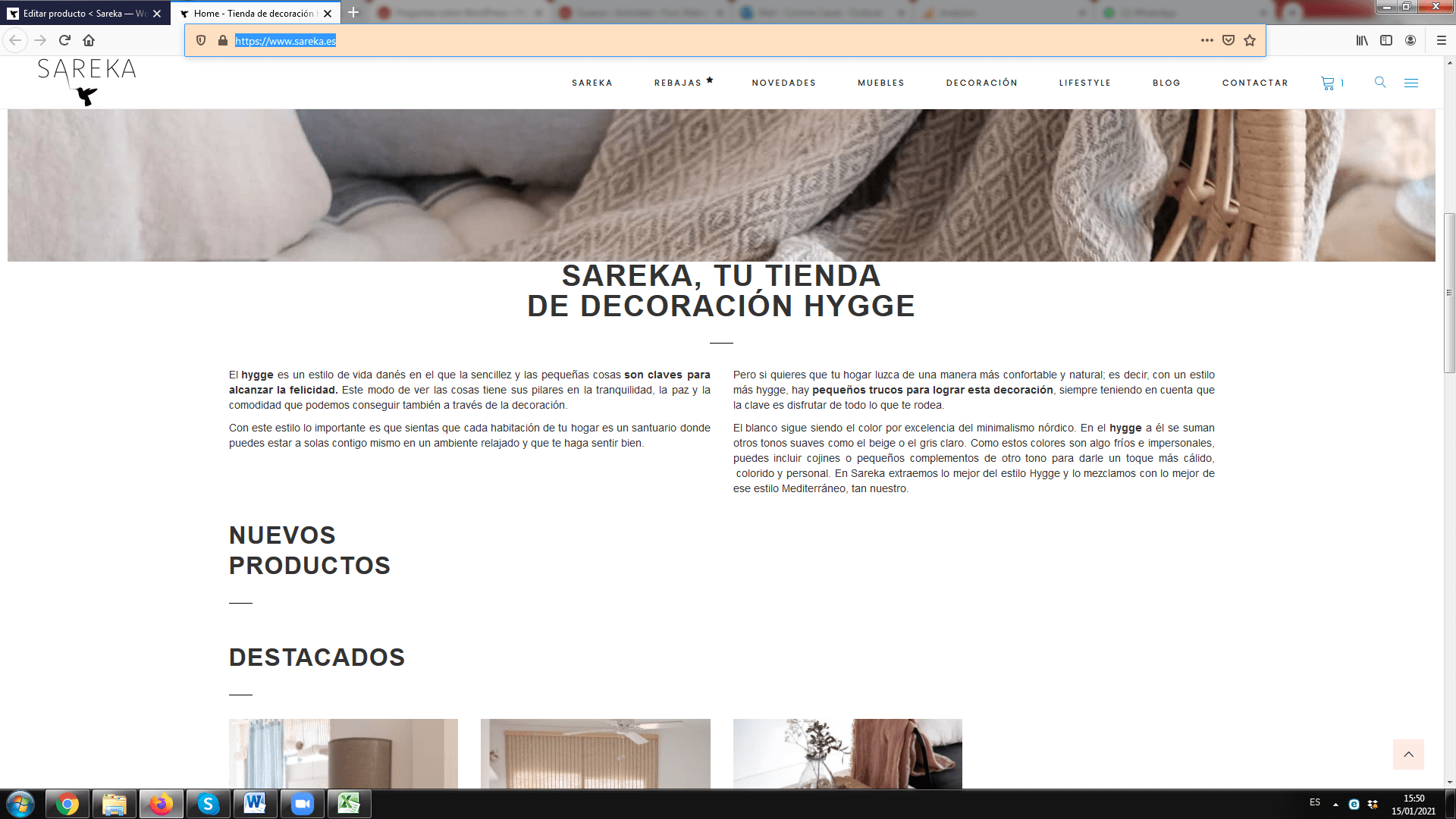Click the hygge hero banner image
Screen dimensions: 1456x819
[x=721, y=185]
